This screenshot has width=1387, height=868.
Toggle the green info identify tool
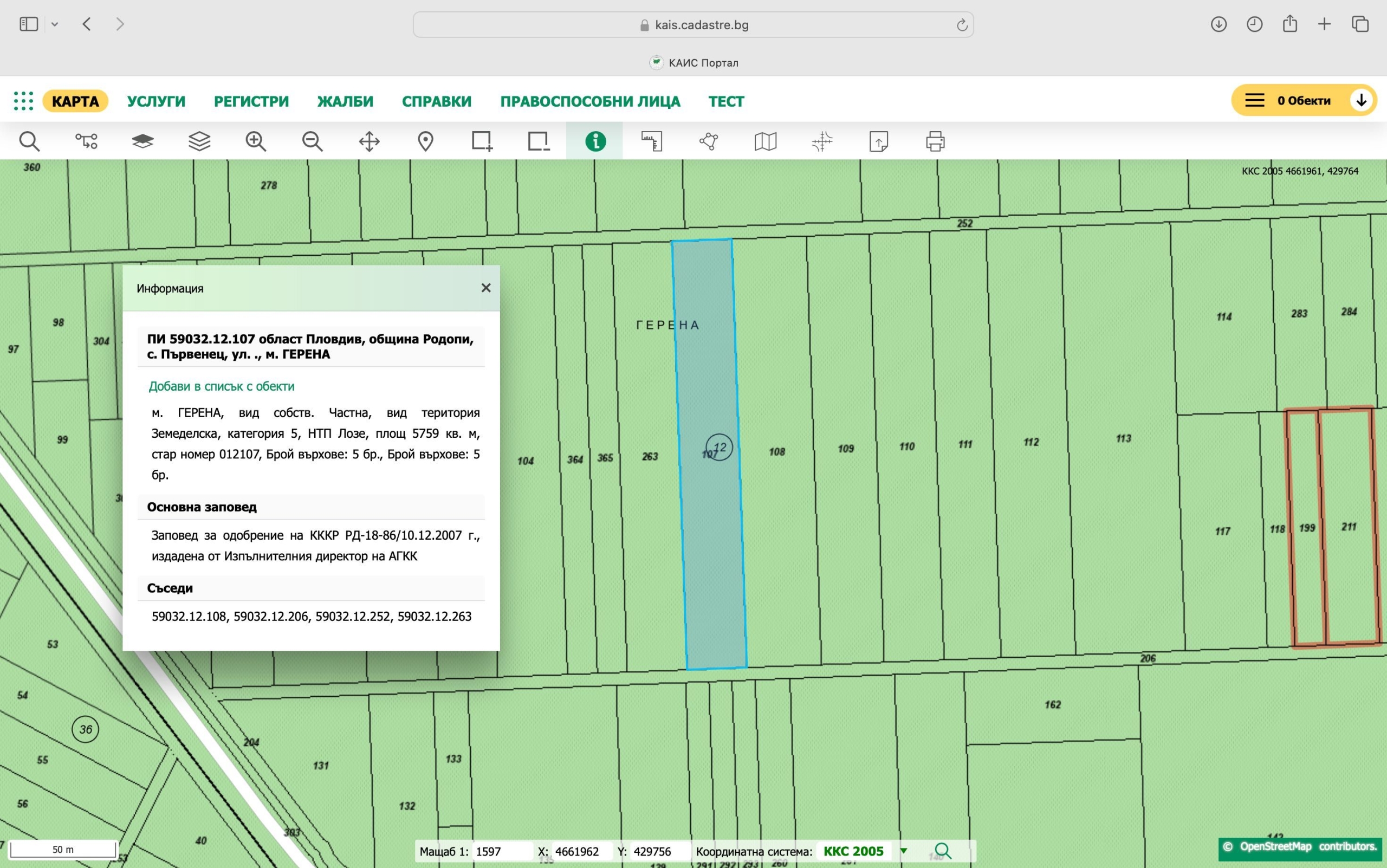tap(595, 141)
